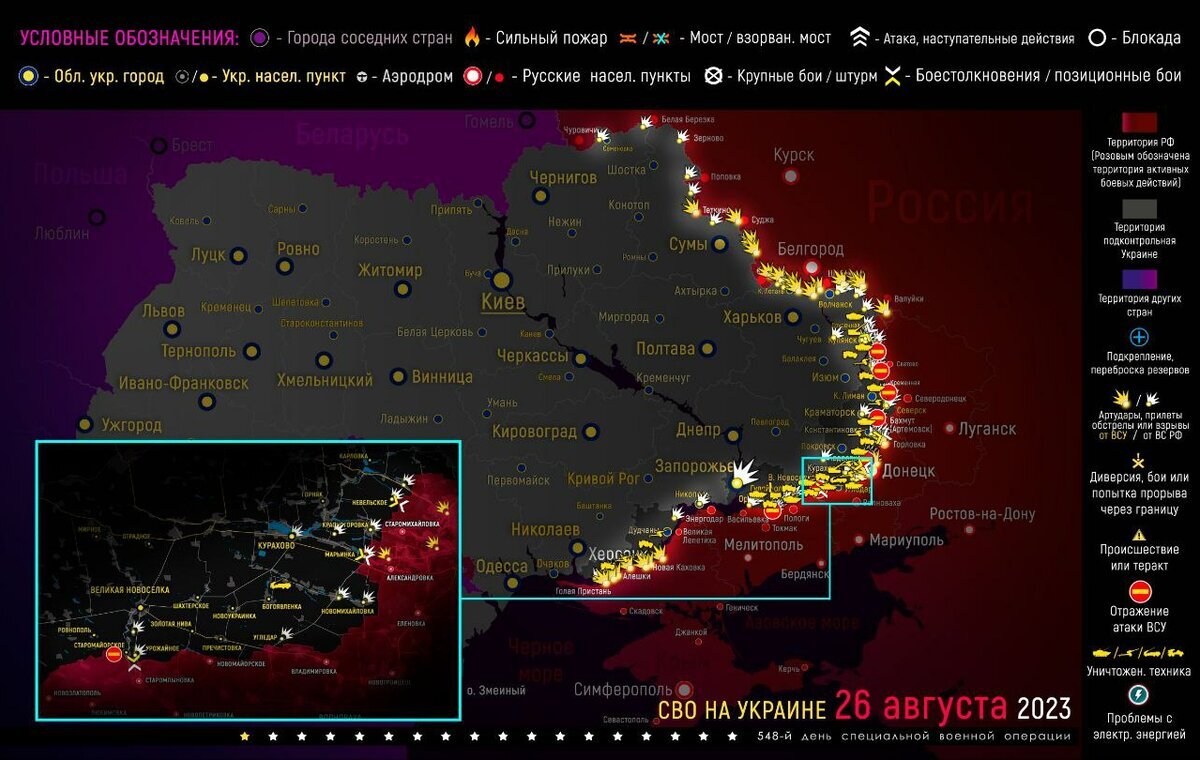Click the Хмельницкий label
This screenshot has height=760, width=1200.
coord(325,380)
